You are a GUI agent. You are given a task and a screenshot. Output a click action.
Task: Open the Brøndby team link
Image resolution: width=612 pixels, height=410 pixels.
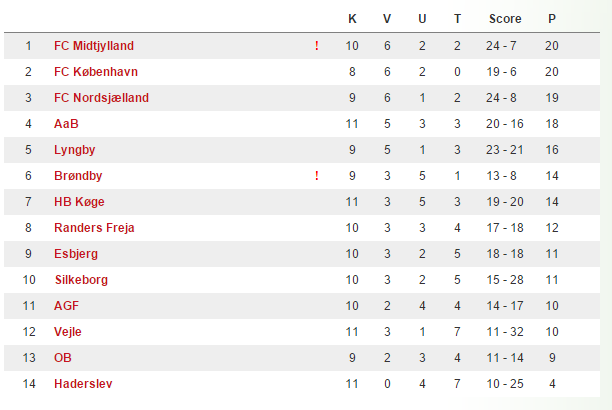[78, 176]
